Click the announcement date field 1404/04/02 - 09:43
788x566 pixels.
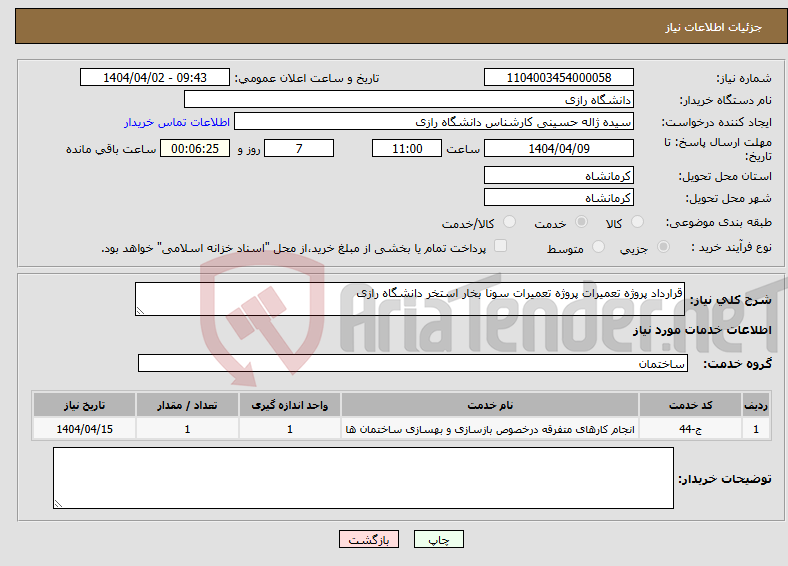(x=155, y=78)
